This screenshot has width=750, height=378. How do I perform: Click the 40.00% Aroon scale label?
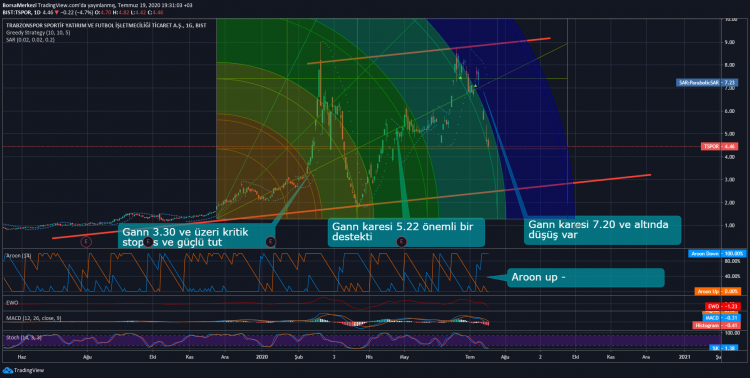point(732,276)
